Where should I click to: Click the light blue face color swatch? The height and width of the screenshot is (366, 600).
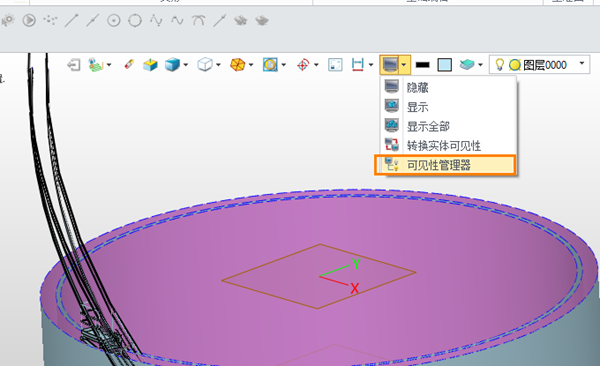(x=444, y=65)
